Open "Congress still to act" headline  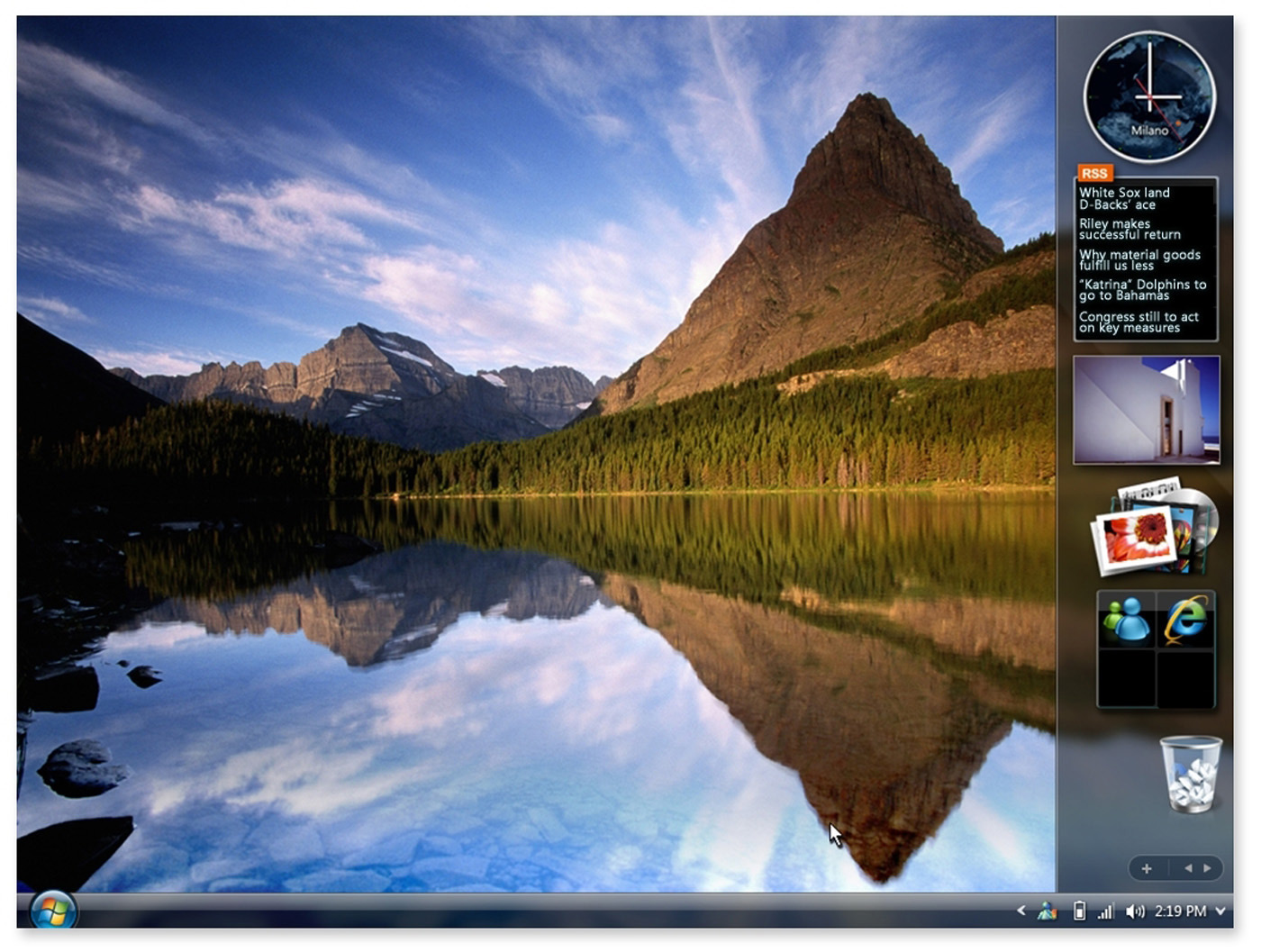[x=1139, y=322]
